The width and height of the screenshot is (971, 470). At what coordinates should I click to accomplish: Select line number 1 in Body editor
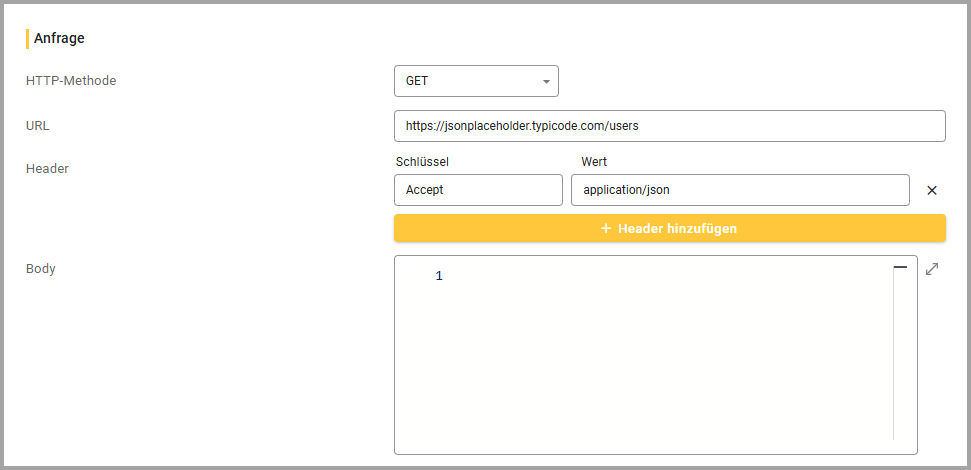(439, 276)
